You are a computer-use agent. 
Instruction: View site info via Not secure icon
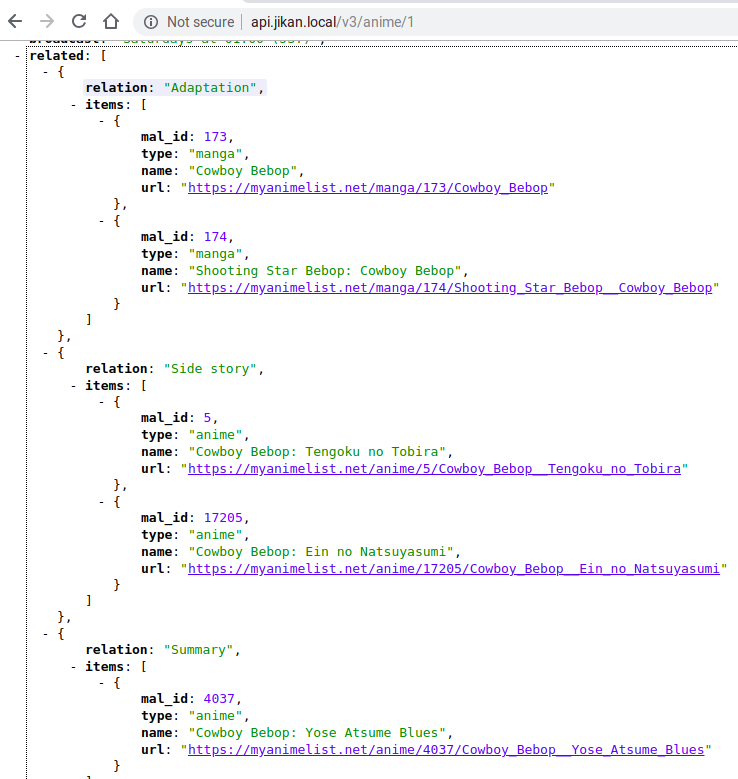(x=151, y=22)
